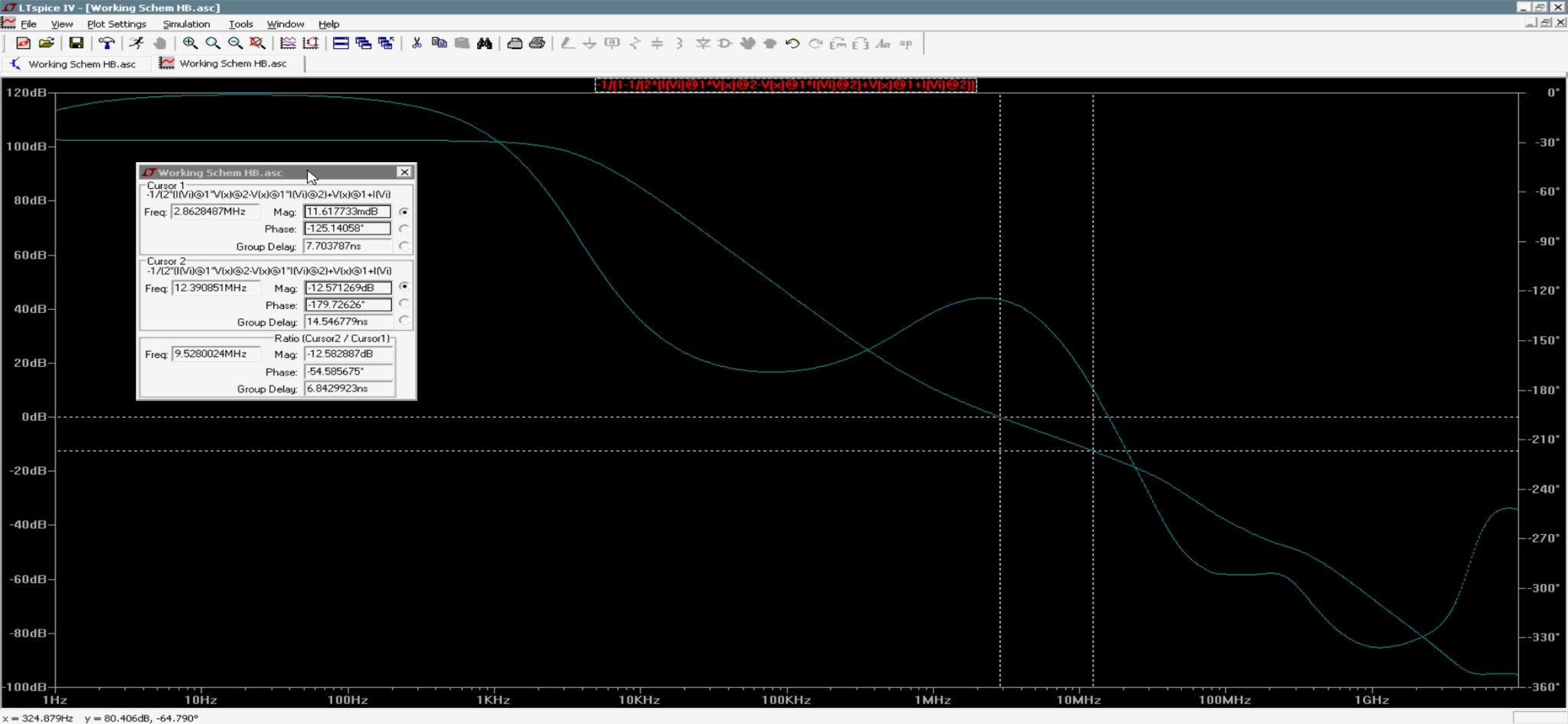Click the 1MHz label on the frequency axis
The image size is (1568, 724).
click(933, 700)
